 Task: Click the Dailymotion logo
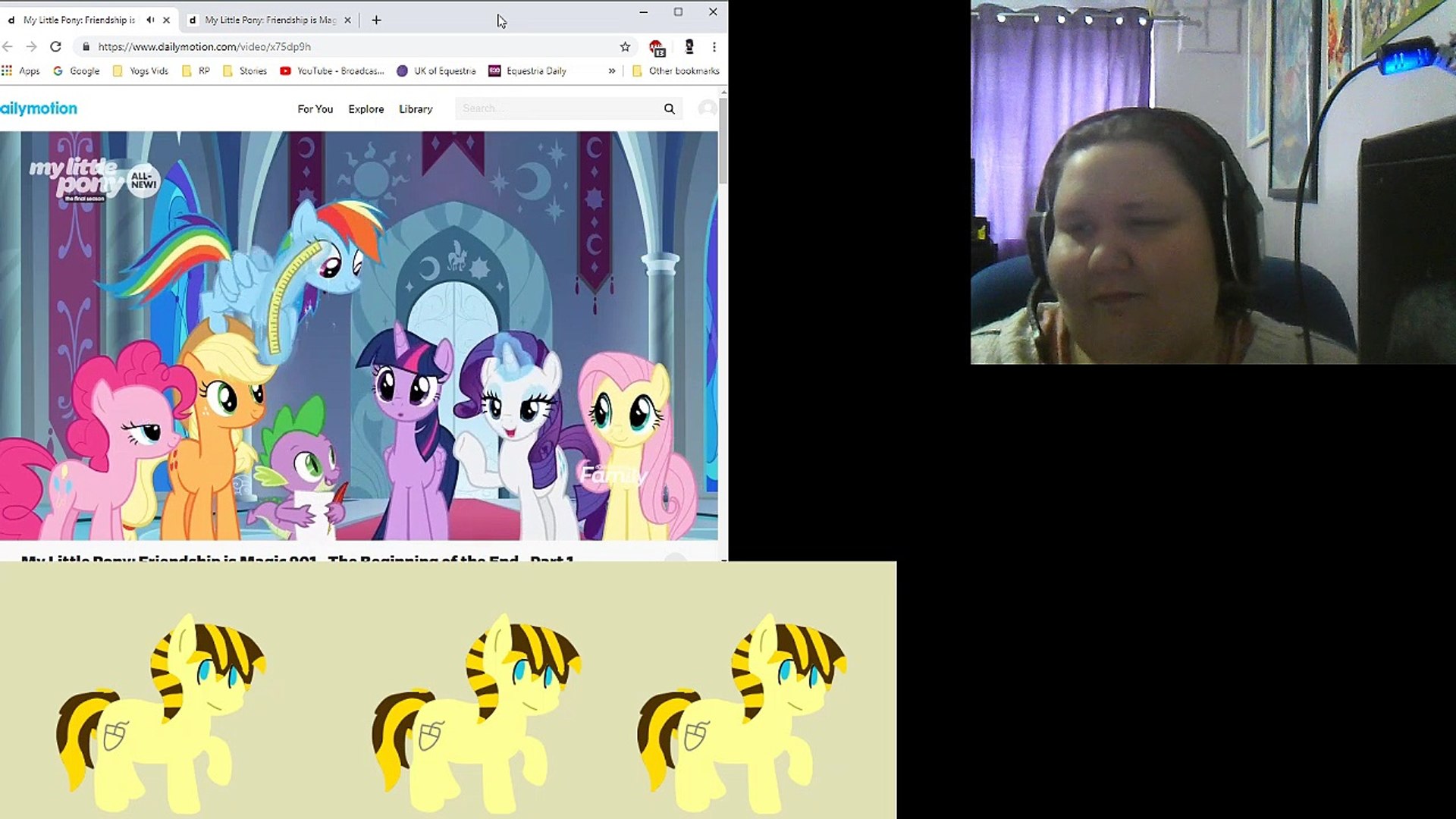pos(38,109)
